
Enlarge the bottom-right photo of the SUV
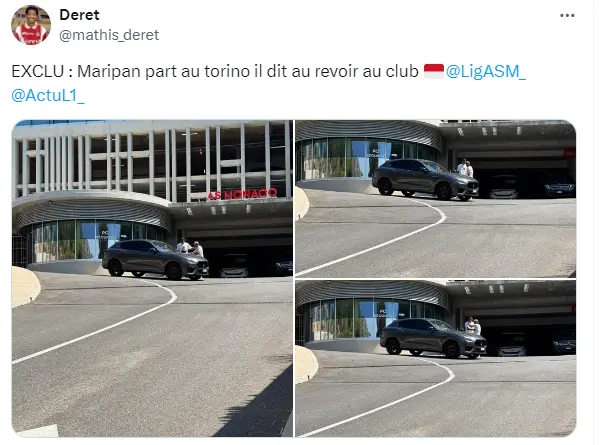point(435,358)
